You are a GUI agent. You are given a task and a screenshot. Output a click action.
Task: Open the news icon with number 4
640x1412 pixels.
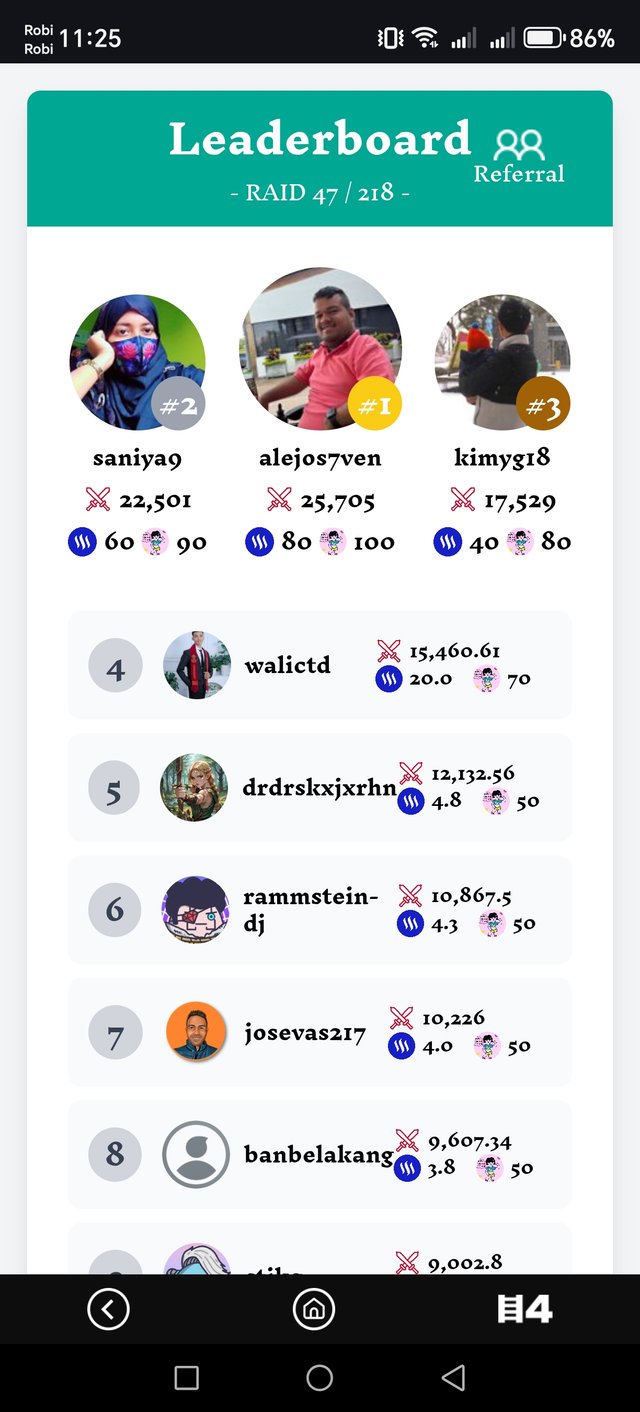click(525, 1309)
